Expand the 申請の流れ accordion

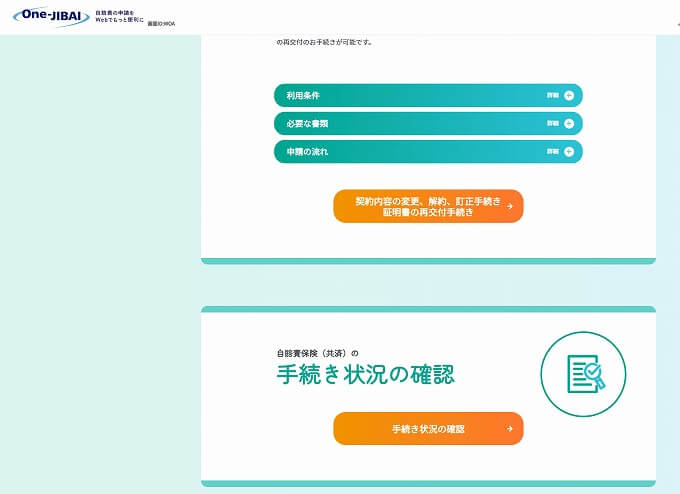coord(427,152)
